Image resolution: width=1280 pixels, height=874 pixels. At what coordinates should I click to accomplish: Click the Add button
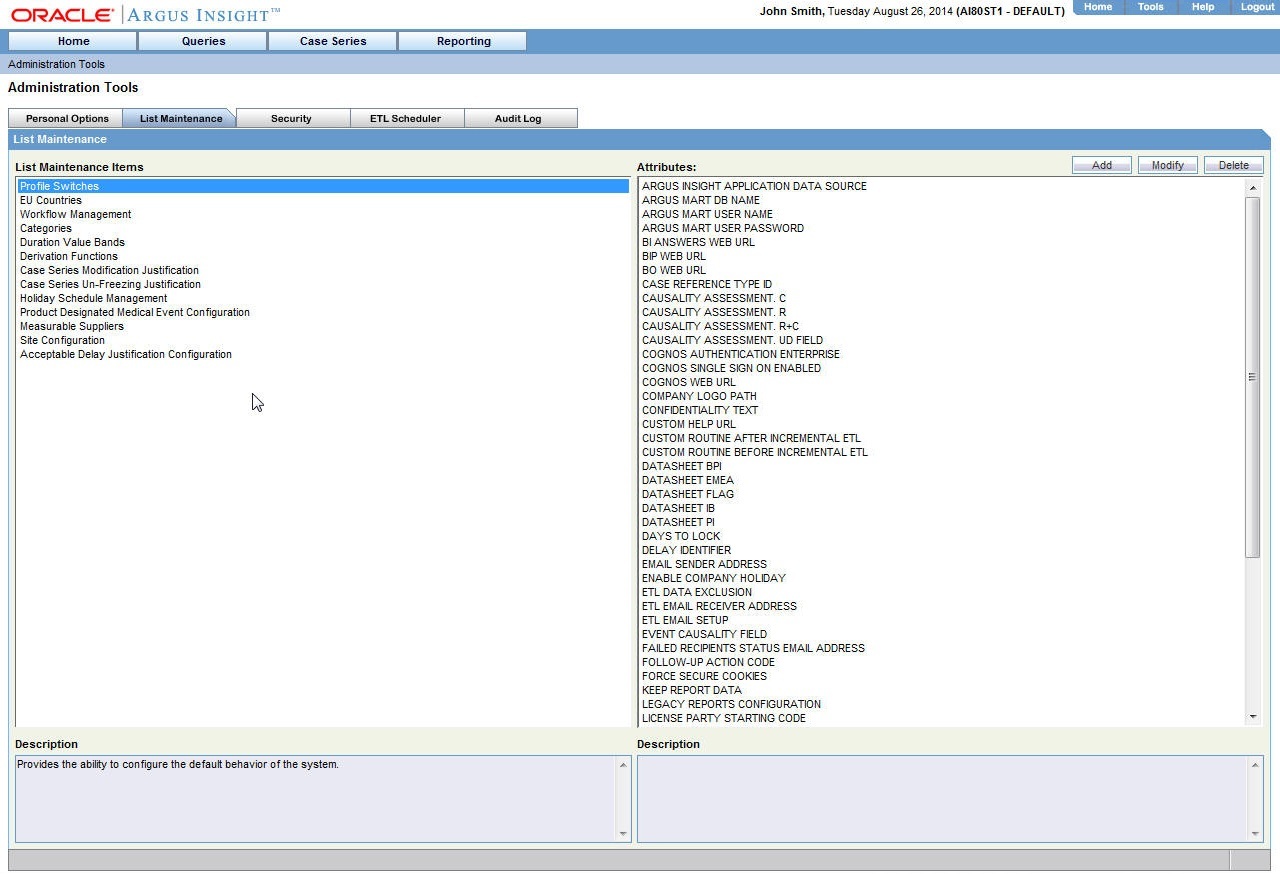[1102, 165]
